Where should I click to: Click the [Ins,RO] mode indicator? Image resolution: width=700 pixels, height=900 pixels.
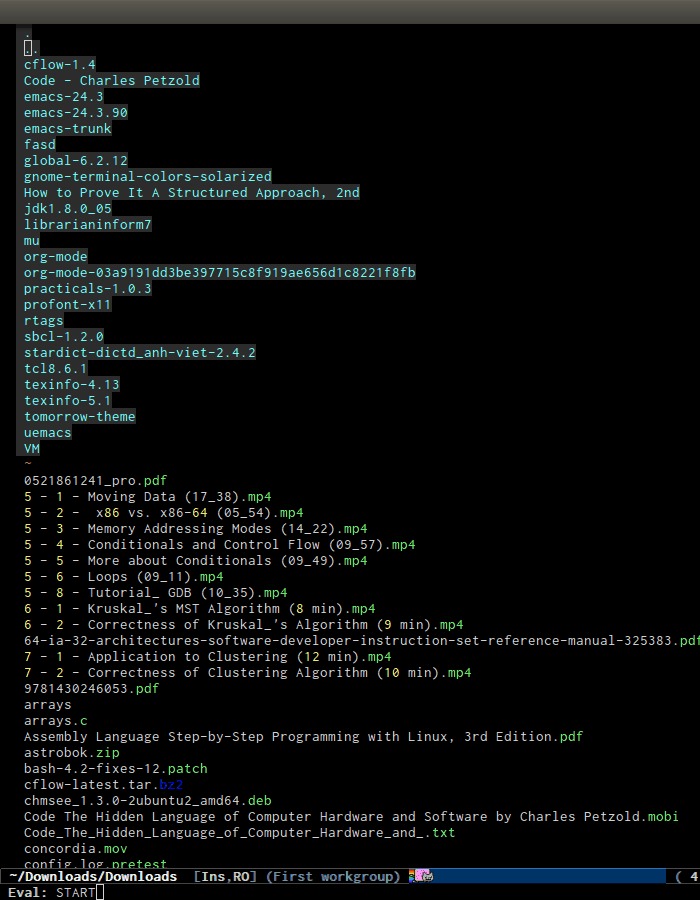coord(225,876)
